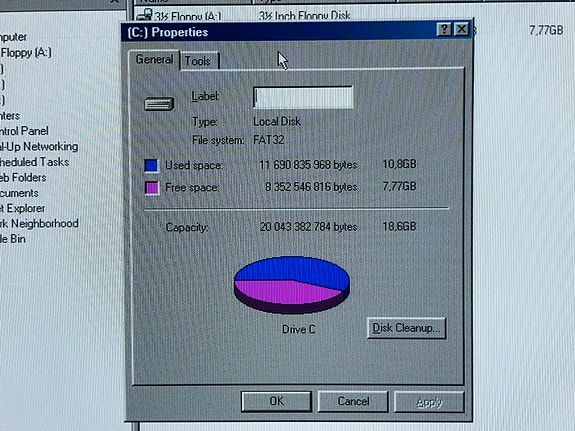Open Control Panel in the folder tree
Viewport: 575px width, 431px height.
click(24, 131)
